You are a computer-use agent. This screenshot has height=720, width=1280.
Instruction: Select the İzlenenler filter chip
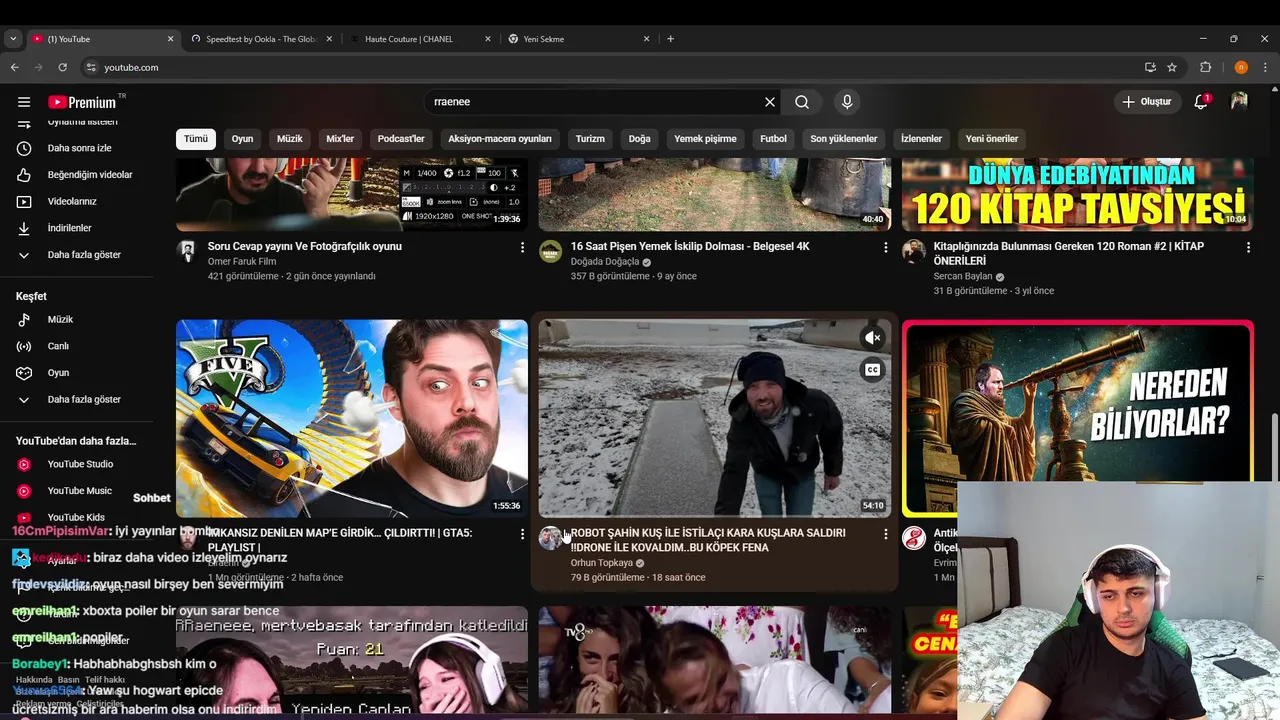pos(921,139)
